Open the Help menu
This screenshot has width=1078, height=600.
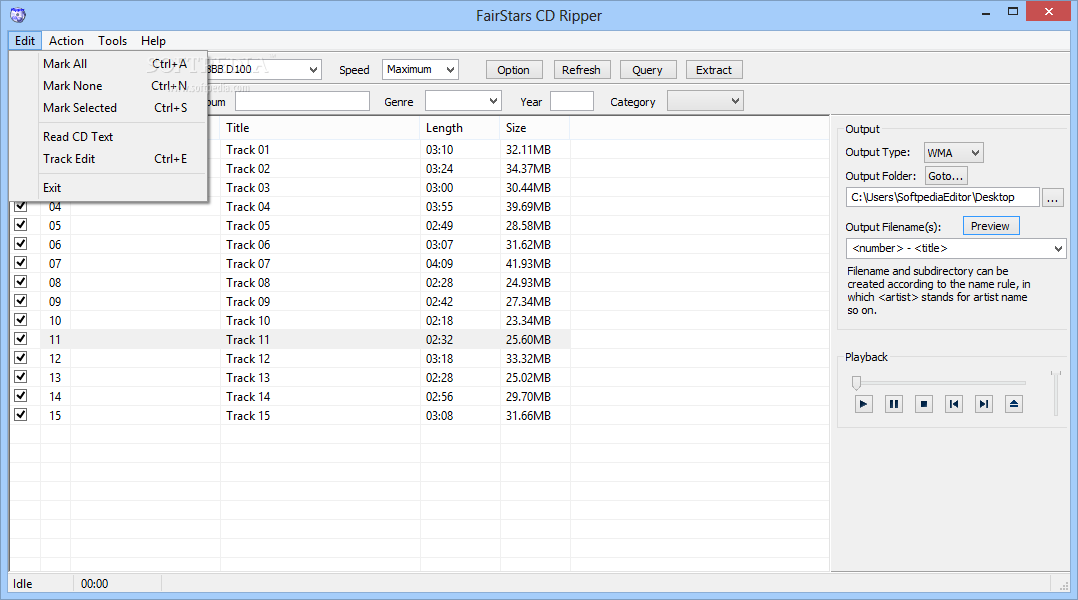pos(153,41)
